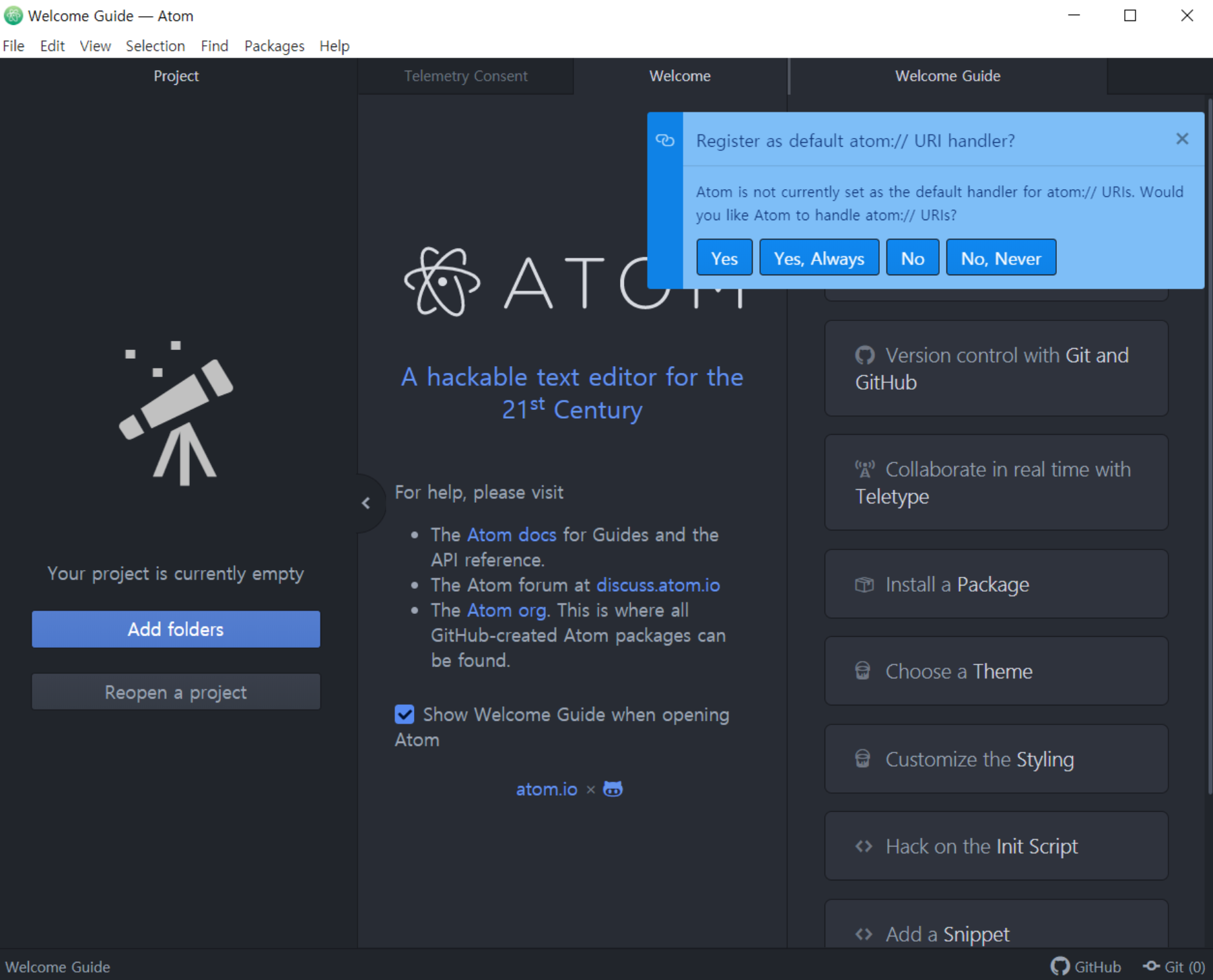Click GitHub text in the status bar

[x=1098, y=967]
